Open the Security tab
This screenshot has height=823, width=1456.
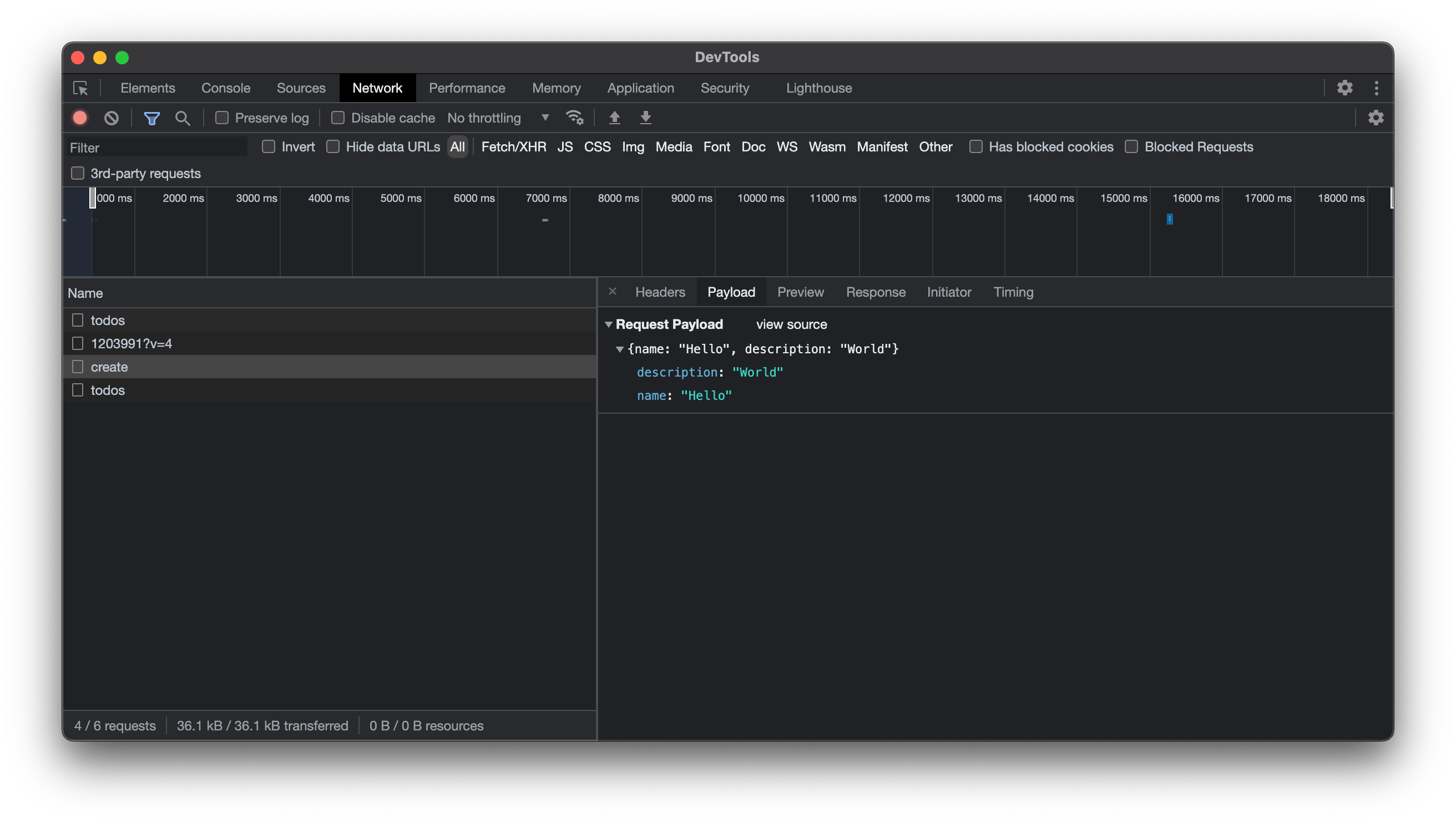pos(724,88)
